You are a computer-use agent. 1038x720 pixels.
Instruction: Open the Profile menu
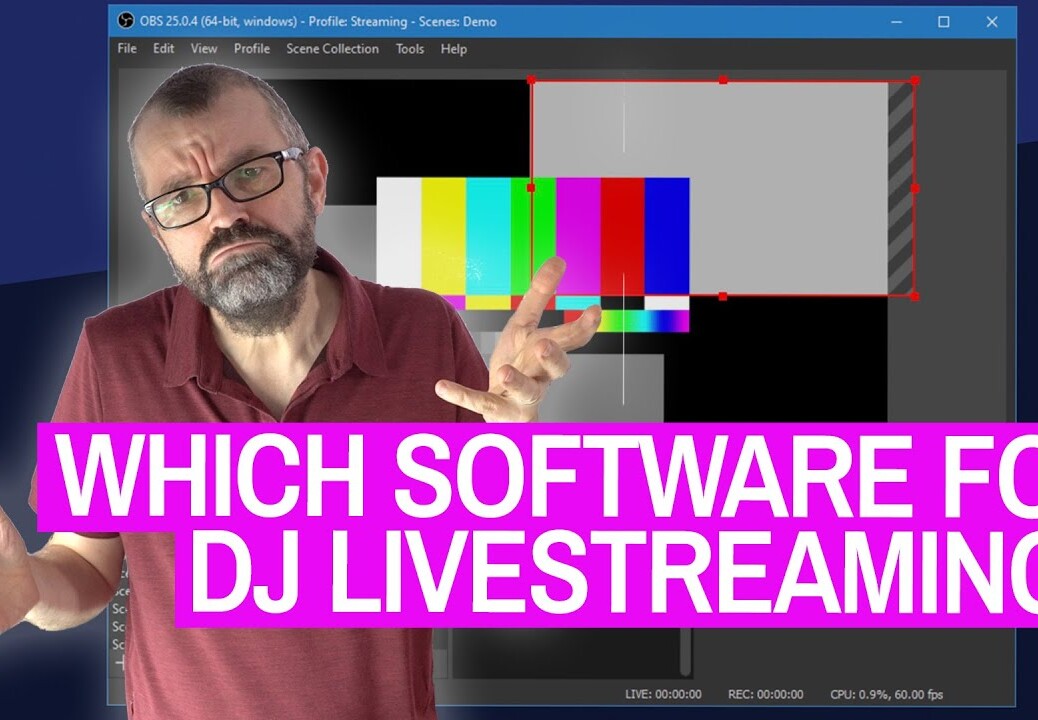(252, 48)
